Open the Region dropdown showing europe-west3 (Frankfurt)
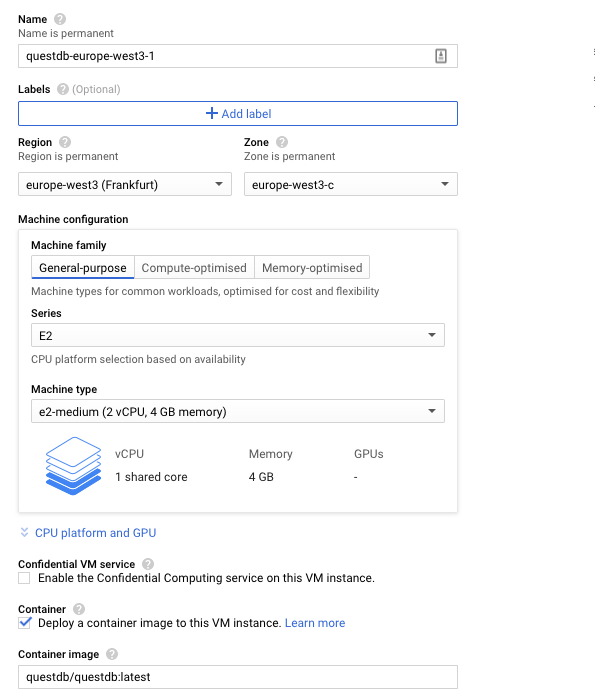 tap(125, 184)
